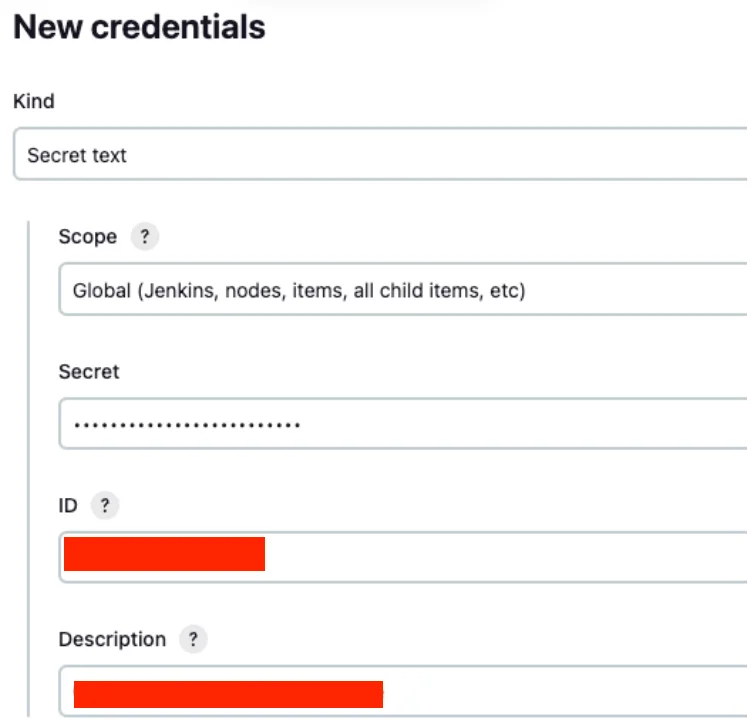Click the New credentials heading
Viewport: 756px width, 724px height.
139,27
